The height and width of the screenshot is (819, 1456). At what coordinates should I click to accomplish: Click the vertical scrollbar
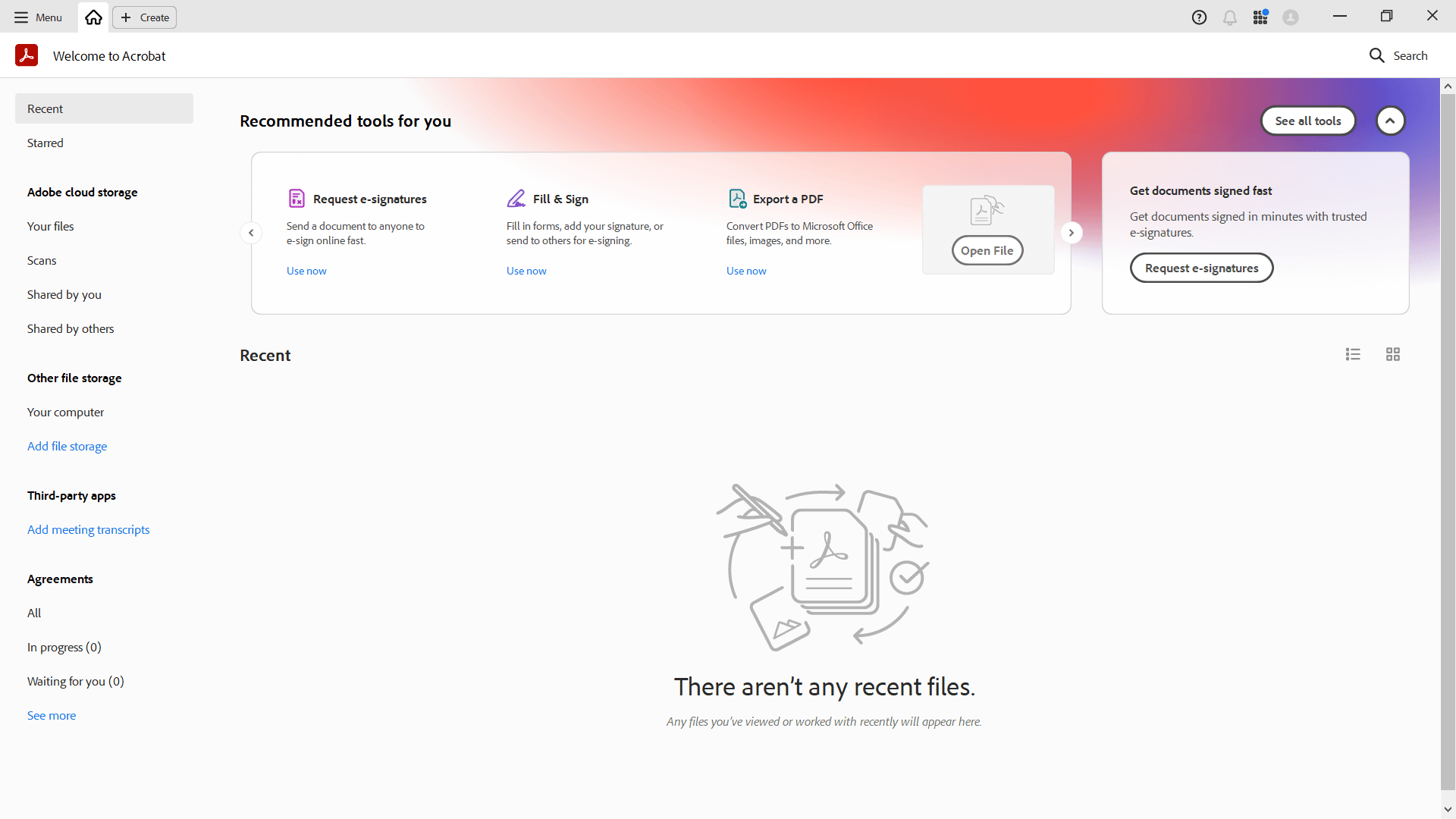[x=1448, y=444]
